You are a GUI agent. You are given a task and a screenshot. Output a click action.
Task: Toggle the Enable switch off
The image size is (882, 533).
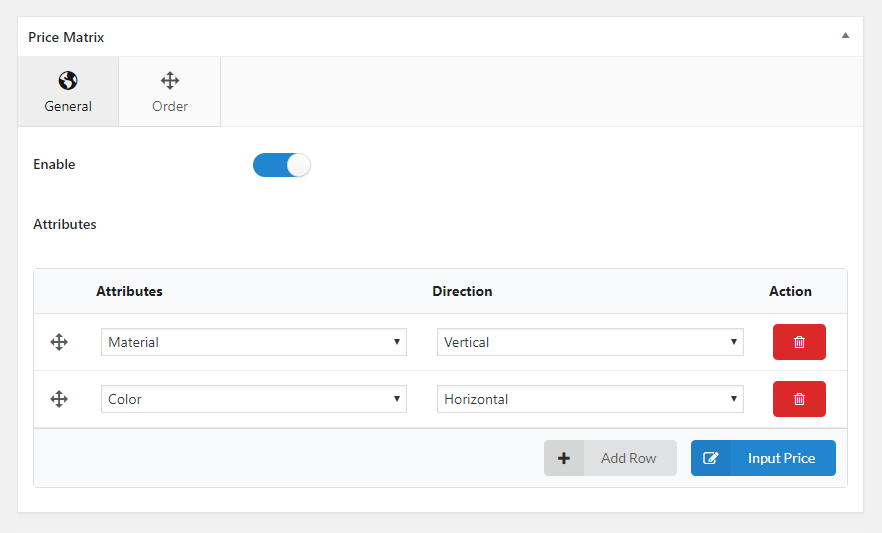[x=282, y=165]
